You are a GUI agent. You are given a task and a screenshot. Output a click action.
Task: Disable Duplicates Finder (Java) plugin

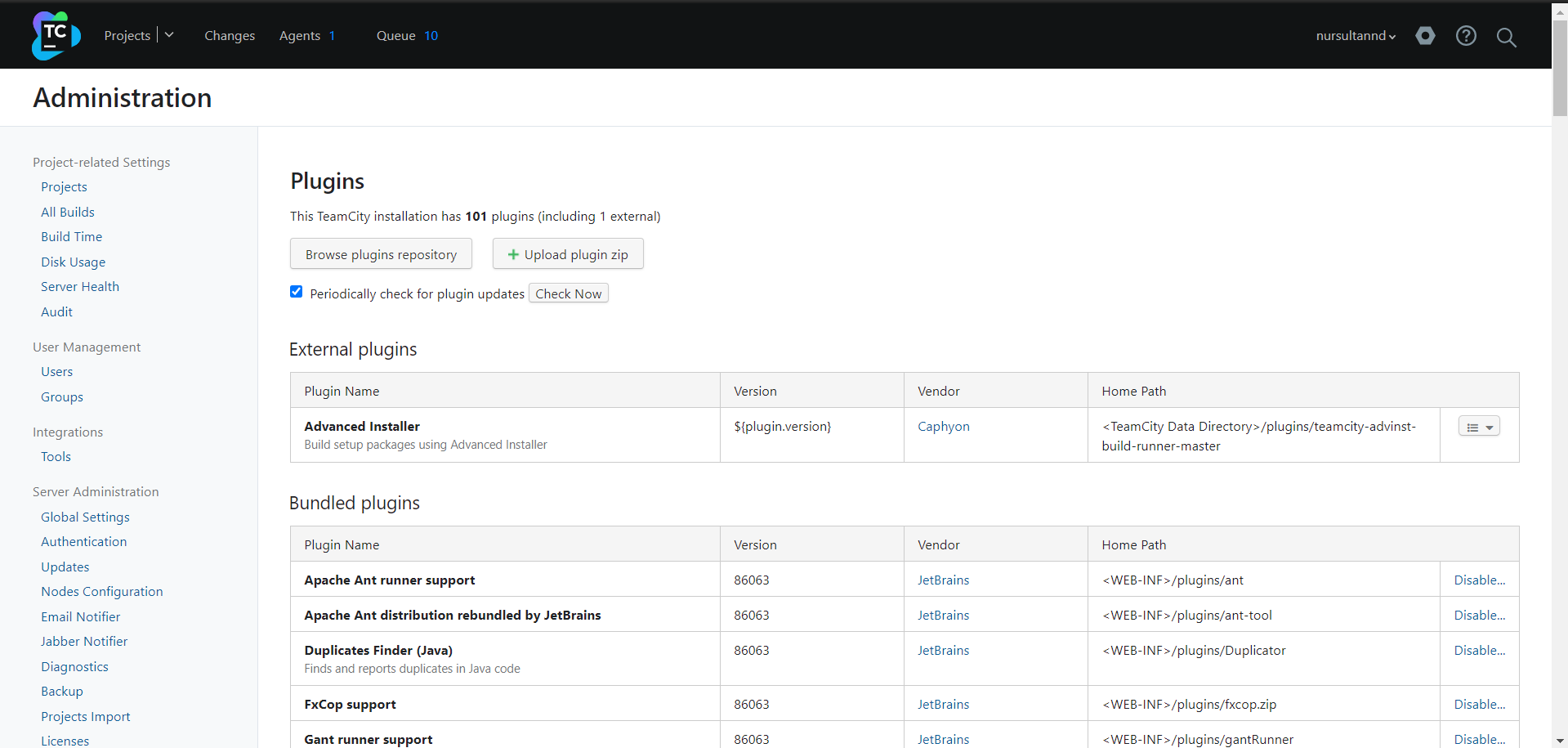1479,651
